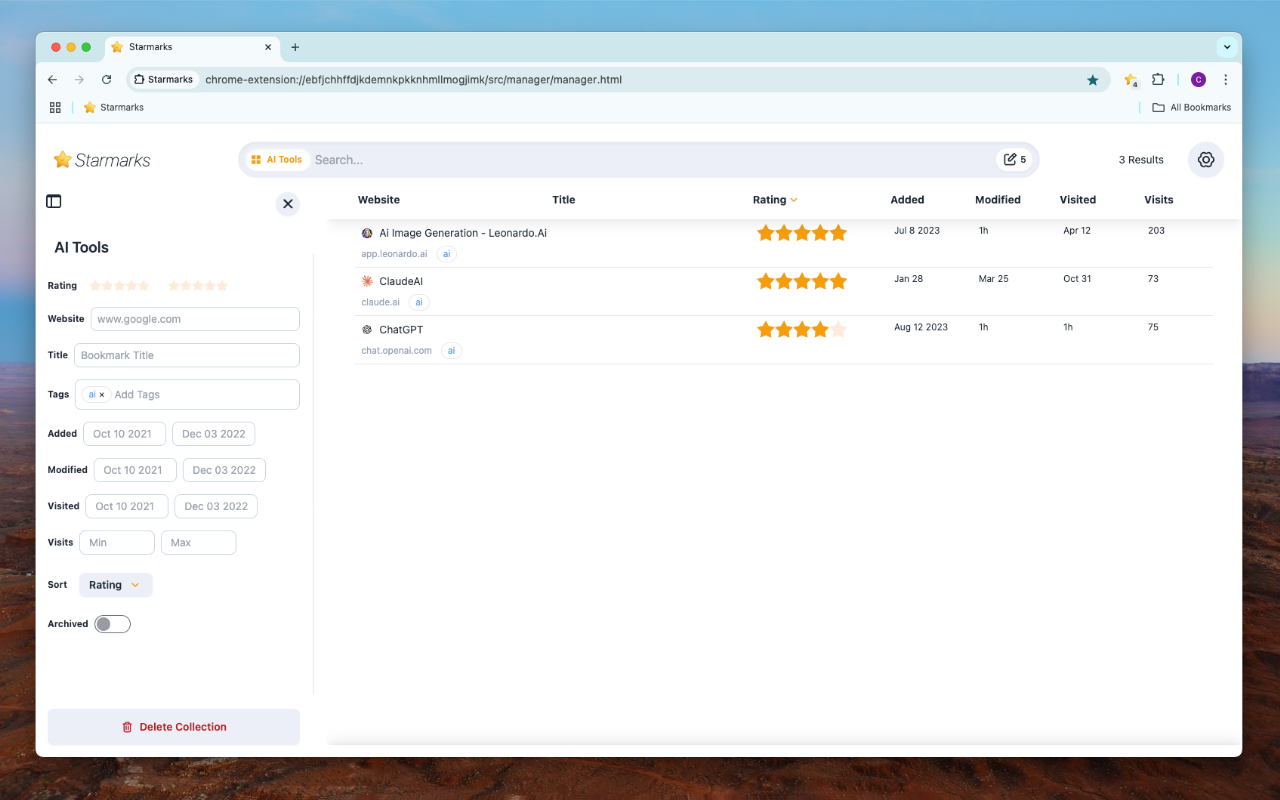This screenshot has height=800, width=1280.
Task: Set minimum rating stars filter
Action: click(x=119, y=286)
